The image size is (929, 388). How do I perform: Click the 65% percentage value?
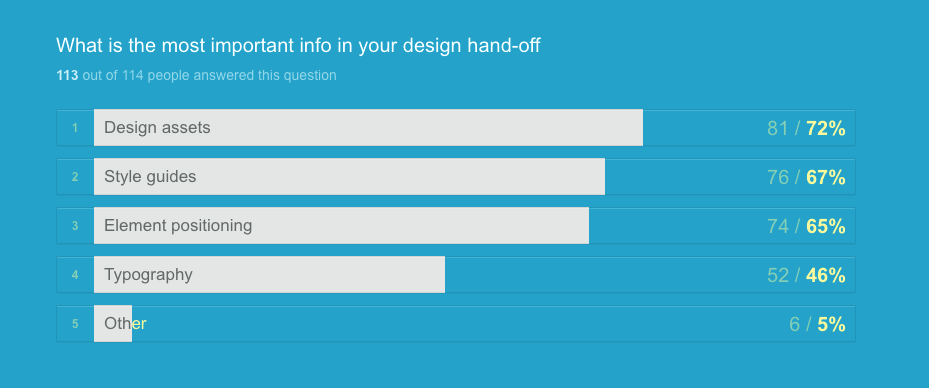(825, 226)
